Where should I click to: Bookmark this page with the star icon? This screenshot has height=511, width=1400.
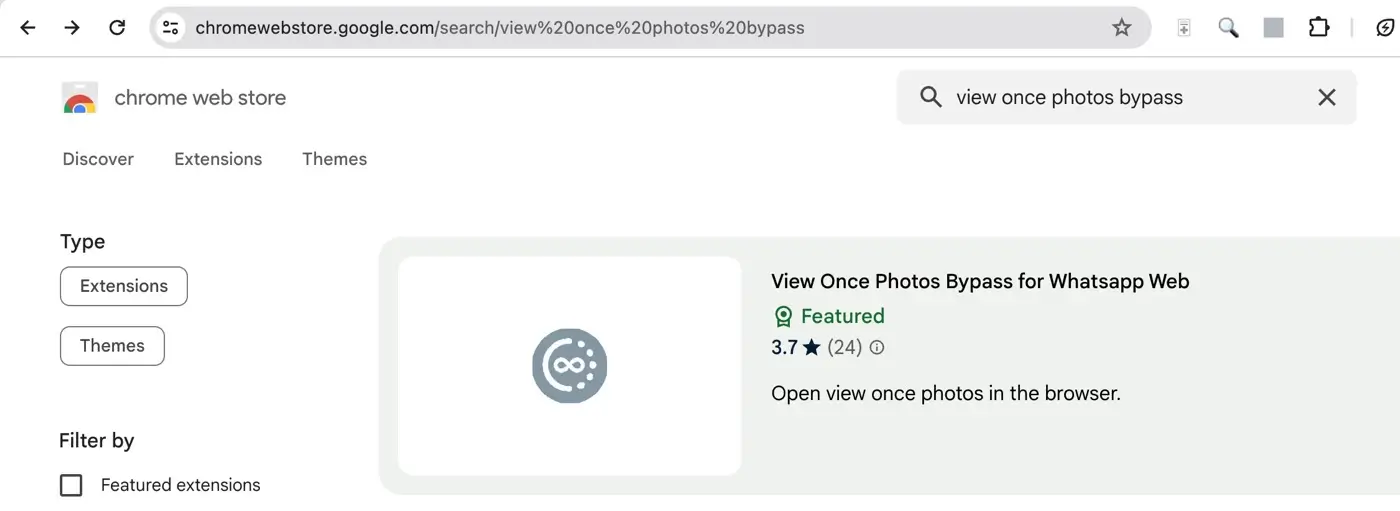1122,28
